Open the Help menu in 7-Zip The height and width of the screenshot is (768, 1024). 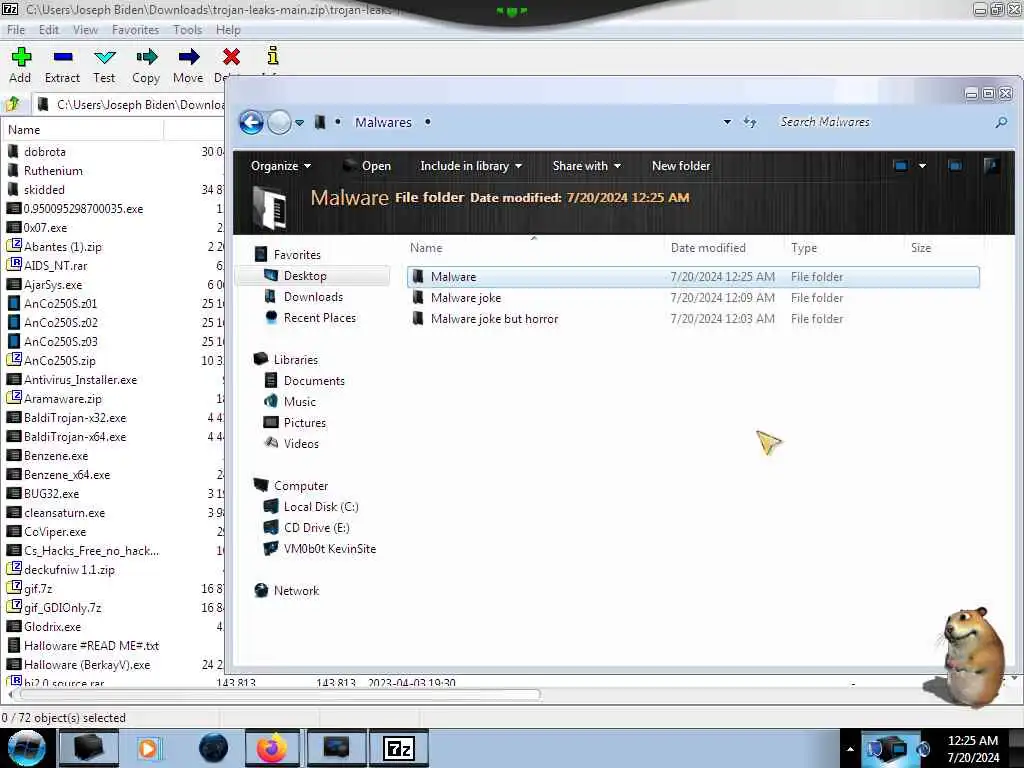click(x=228, y=30)
